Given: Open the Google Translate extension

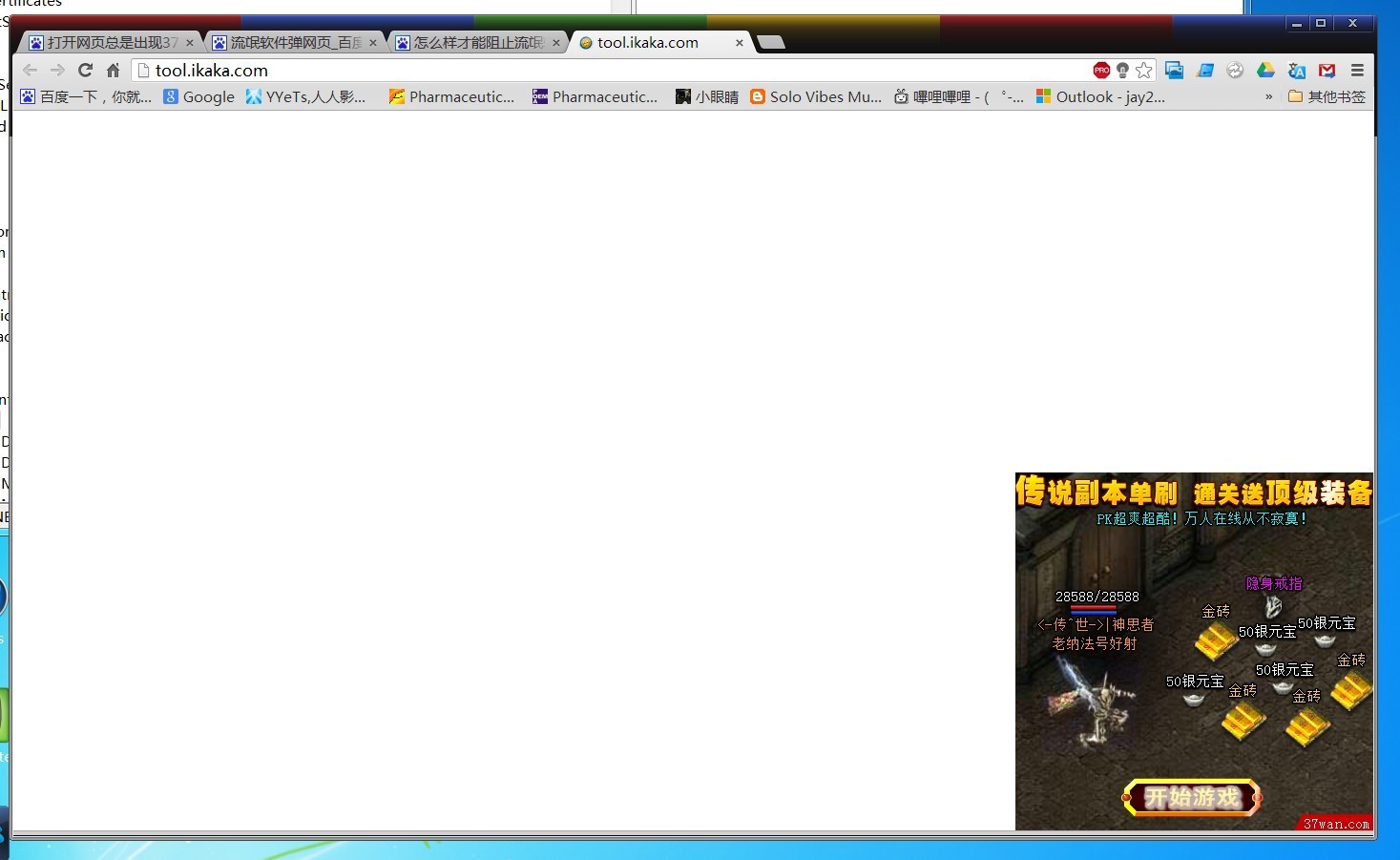Looking at the screenshot, I should (1296, 70).
